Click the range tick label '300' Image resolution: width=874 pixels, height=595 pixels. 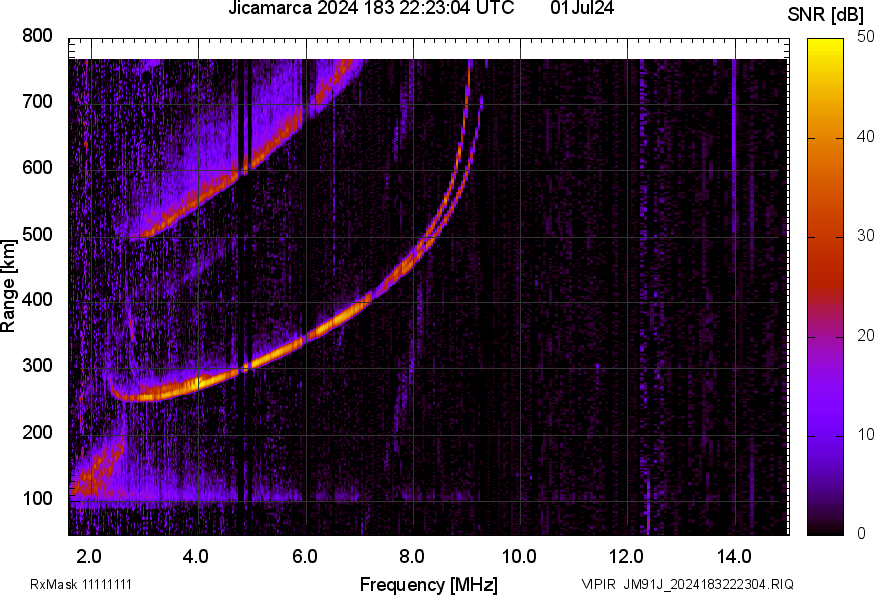point(37,365)
